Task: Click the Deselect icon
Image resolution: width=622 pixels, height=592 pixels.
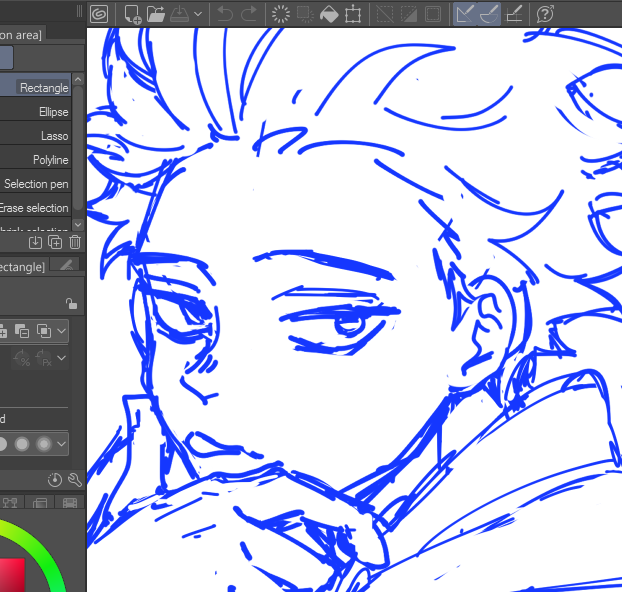Action: tap(385, 14)
